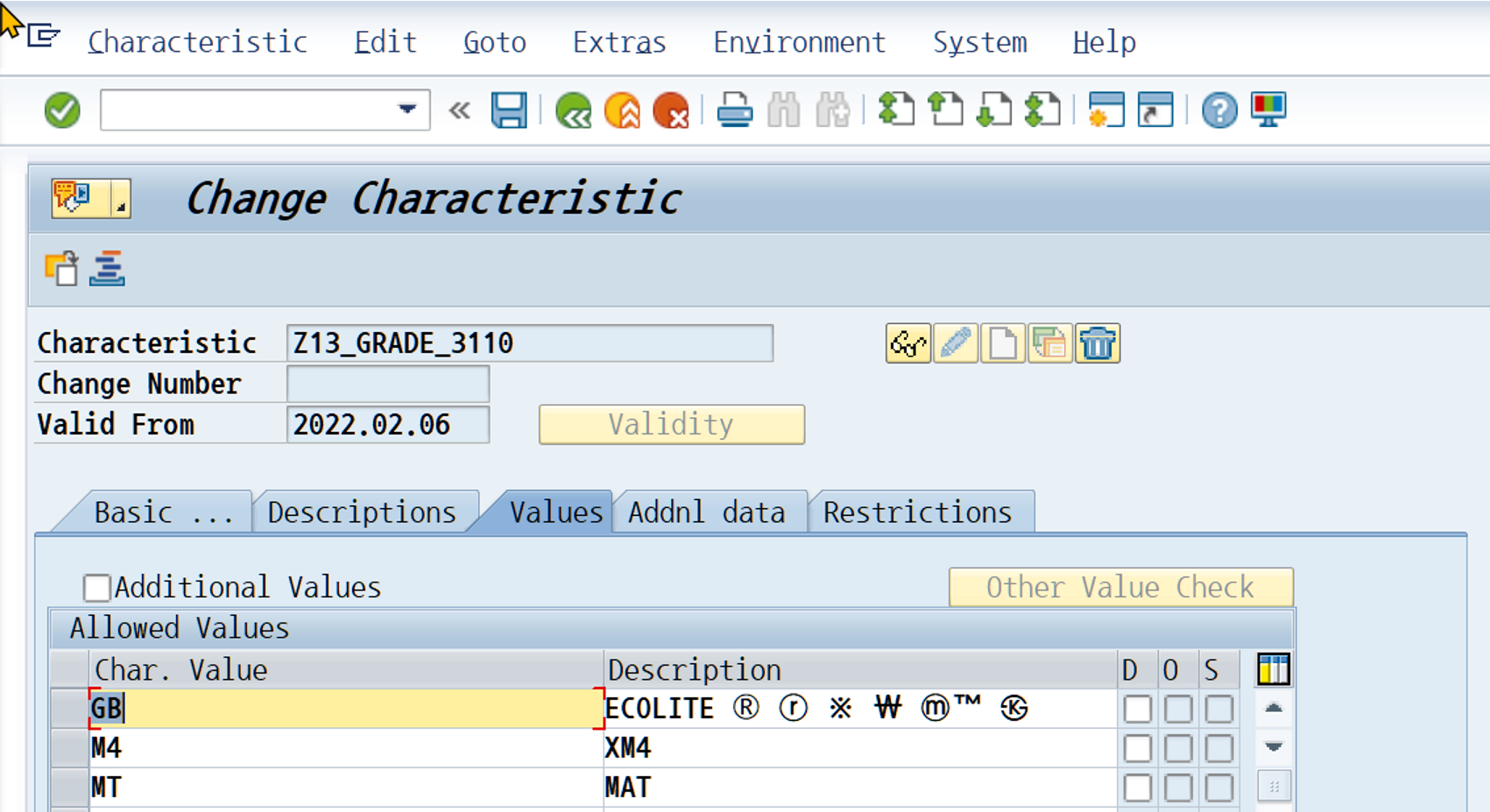1490x812 pixels.
Task: Click Customize Local Layout monitor icon
Action: pyautogui.click(x=1268, y=110)
